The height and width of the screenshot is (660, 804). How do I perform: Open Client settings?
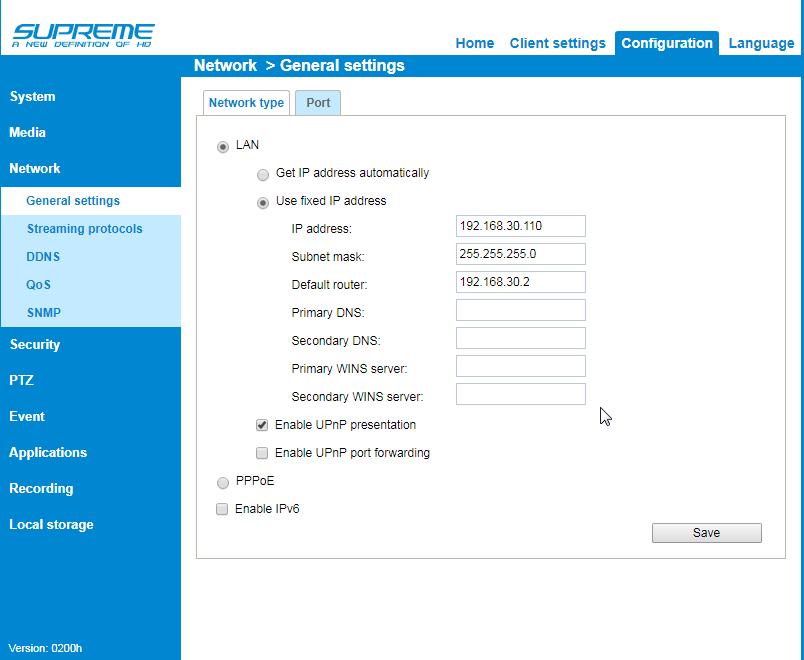(x=557, y=43)
